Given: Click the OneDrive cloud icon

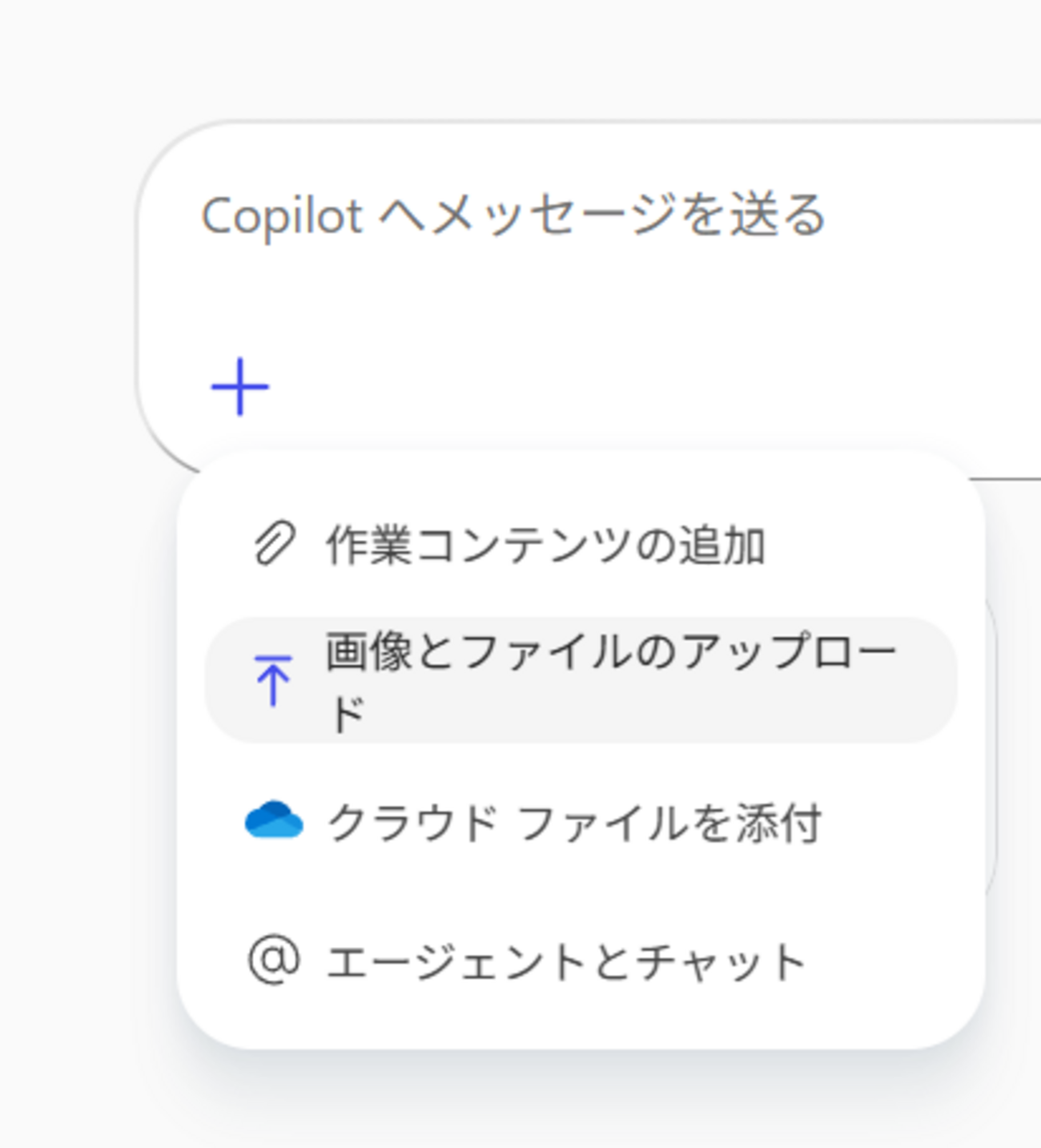Looking at the screenshot, I should (x=274, y=820).
